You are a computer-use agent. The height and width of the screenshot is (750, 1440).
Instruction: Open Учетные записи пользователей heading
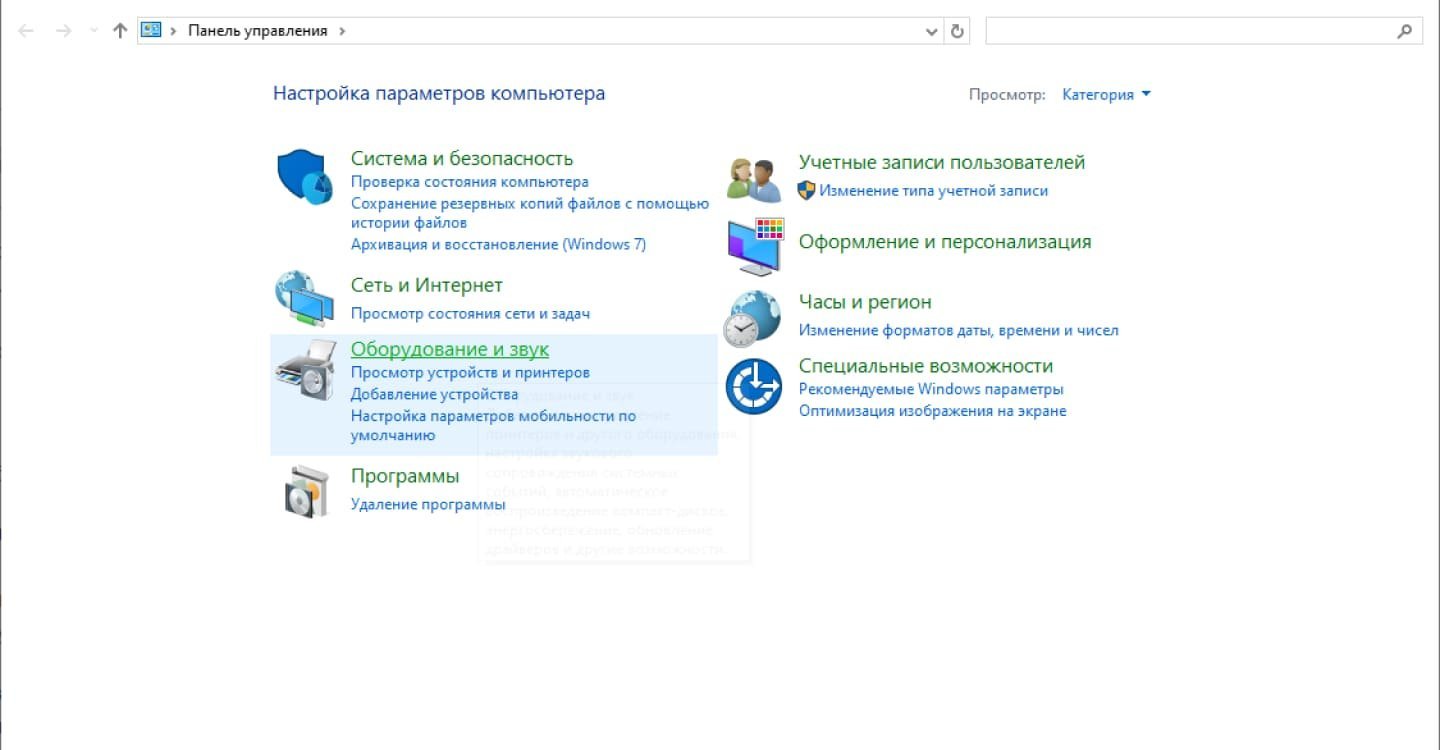942,162
